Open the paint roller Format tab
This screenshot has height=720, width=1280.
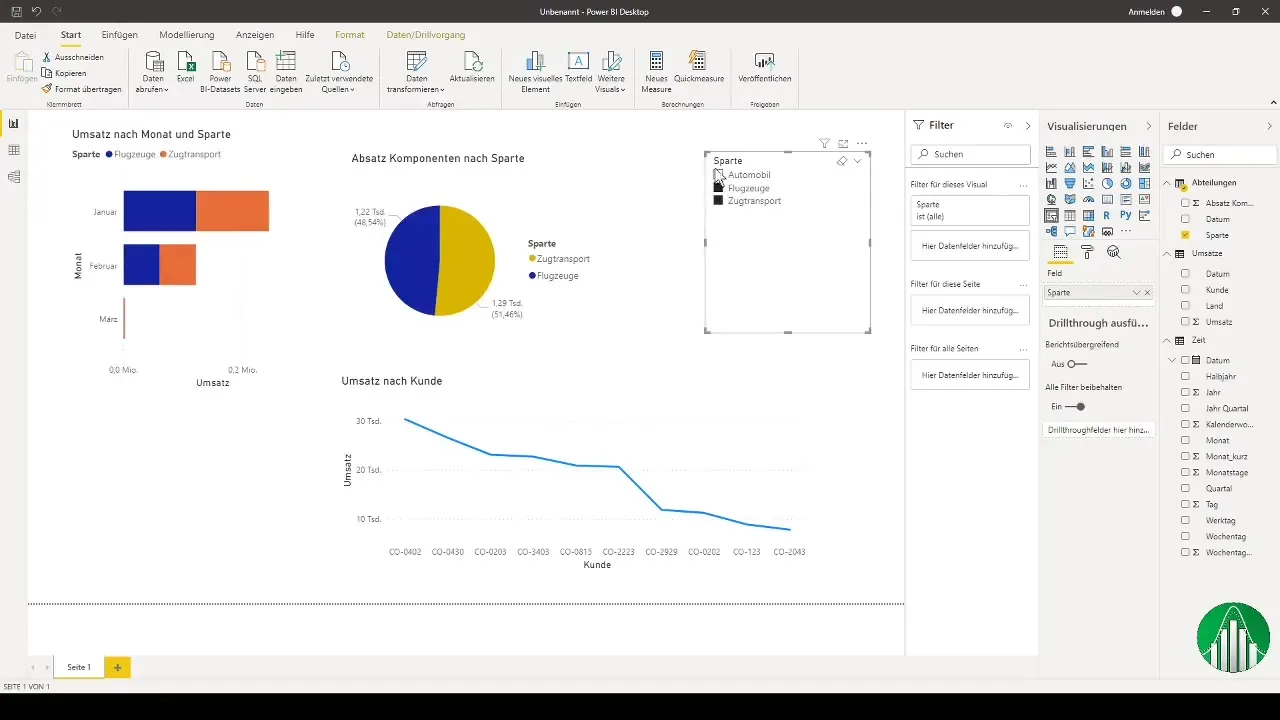tap(1088, 252)
